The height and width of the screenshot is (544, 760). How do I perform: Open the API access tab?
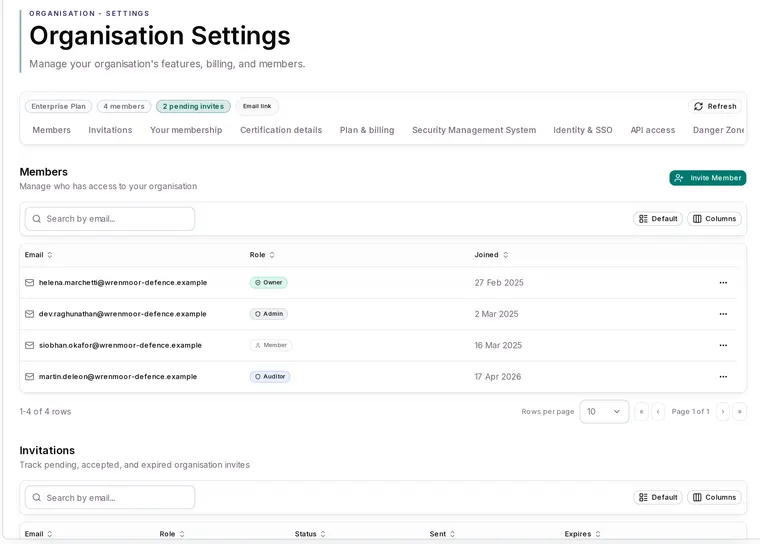coord(652,130)
